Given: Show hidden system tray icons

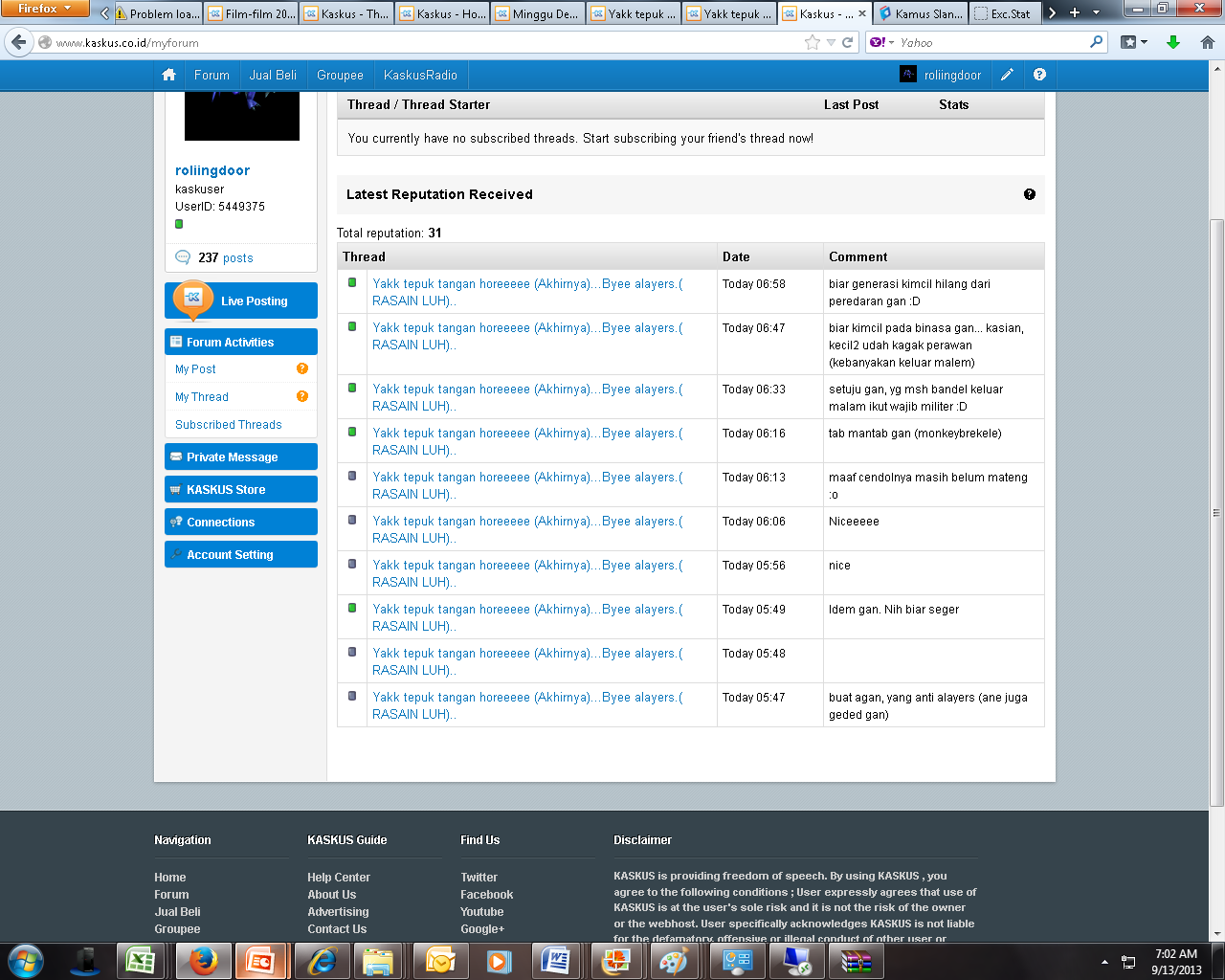Looking at the screenshot, I should (x=1104, y=961).
